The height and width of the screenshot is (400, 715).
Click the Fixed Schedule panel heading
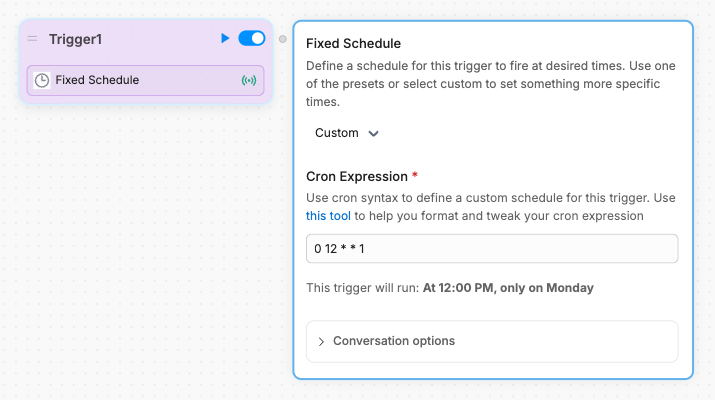tap(353, 44)
